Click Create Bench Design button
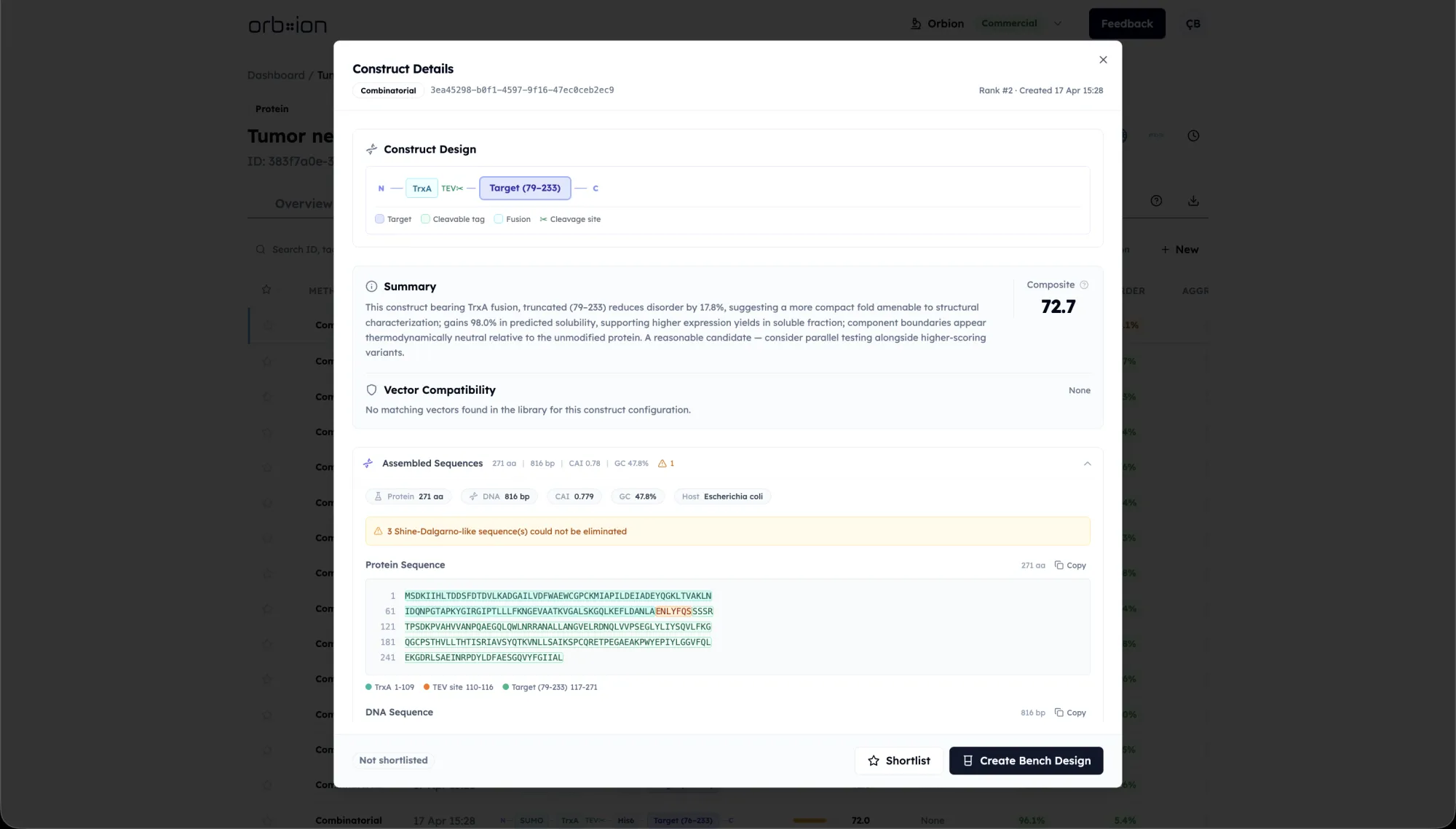 pyautogui.click(x=1026, y=761)
